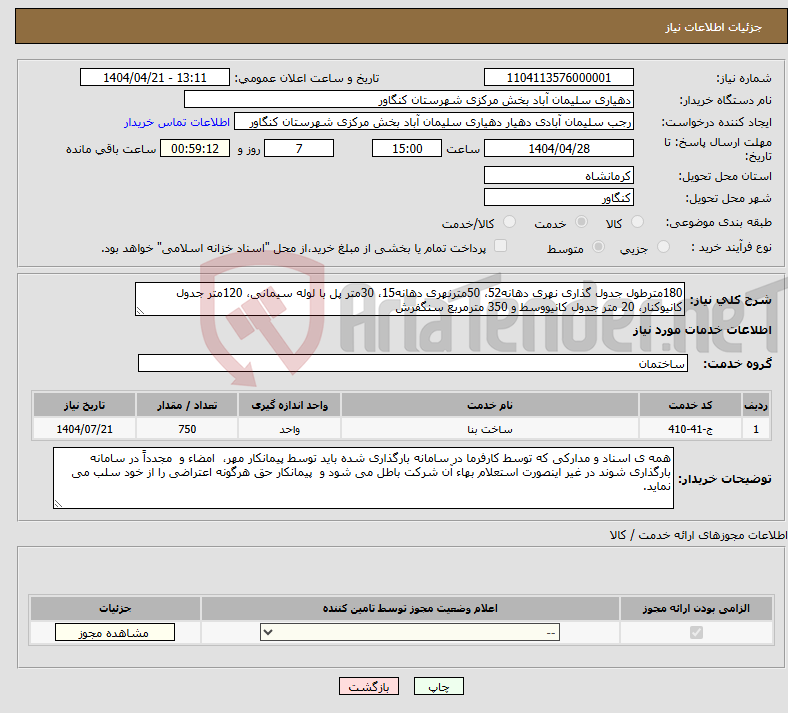
Task: Click the نام دستگاه خریدار field
Action: (409, 99)
